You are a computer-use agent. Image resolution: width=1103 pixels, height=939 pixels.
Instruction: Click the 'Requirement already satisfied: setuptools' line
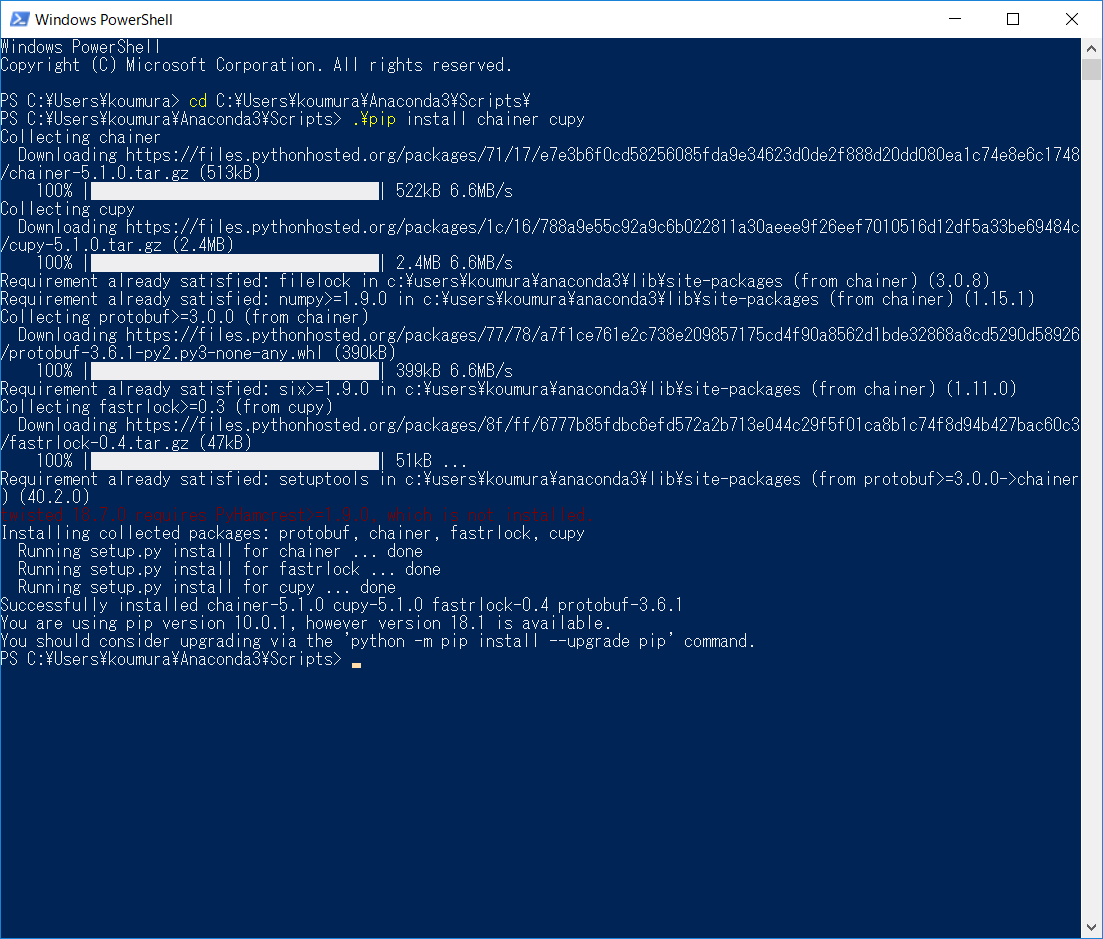(540, 488)
